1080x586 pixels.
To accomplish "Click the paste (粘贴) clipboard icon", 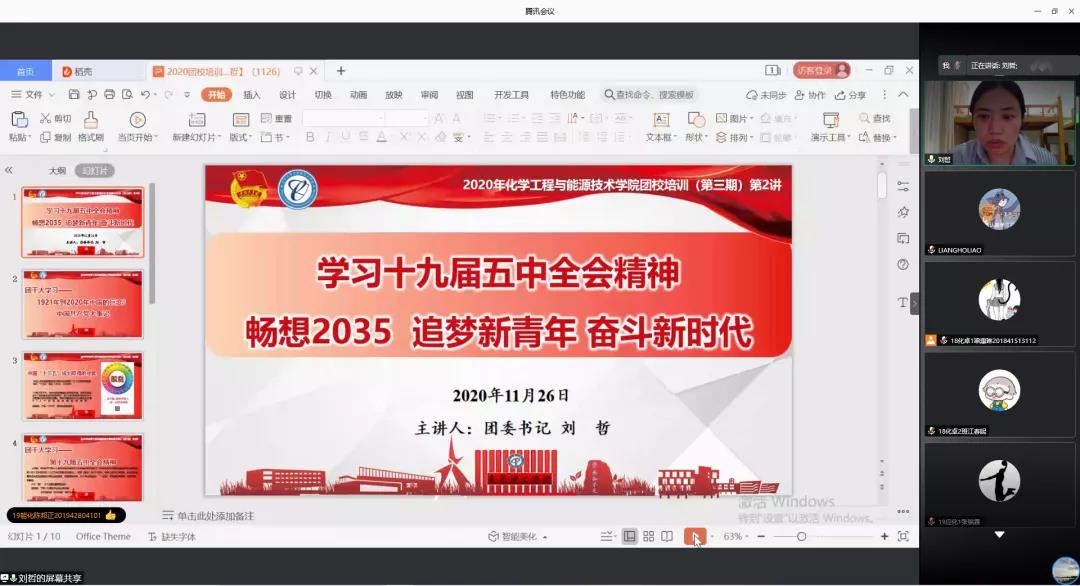I will [19, 120].
